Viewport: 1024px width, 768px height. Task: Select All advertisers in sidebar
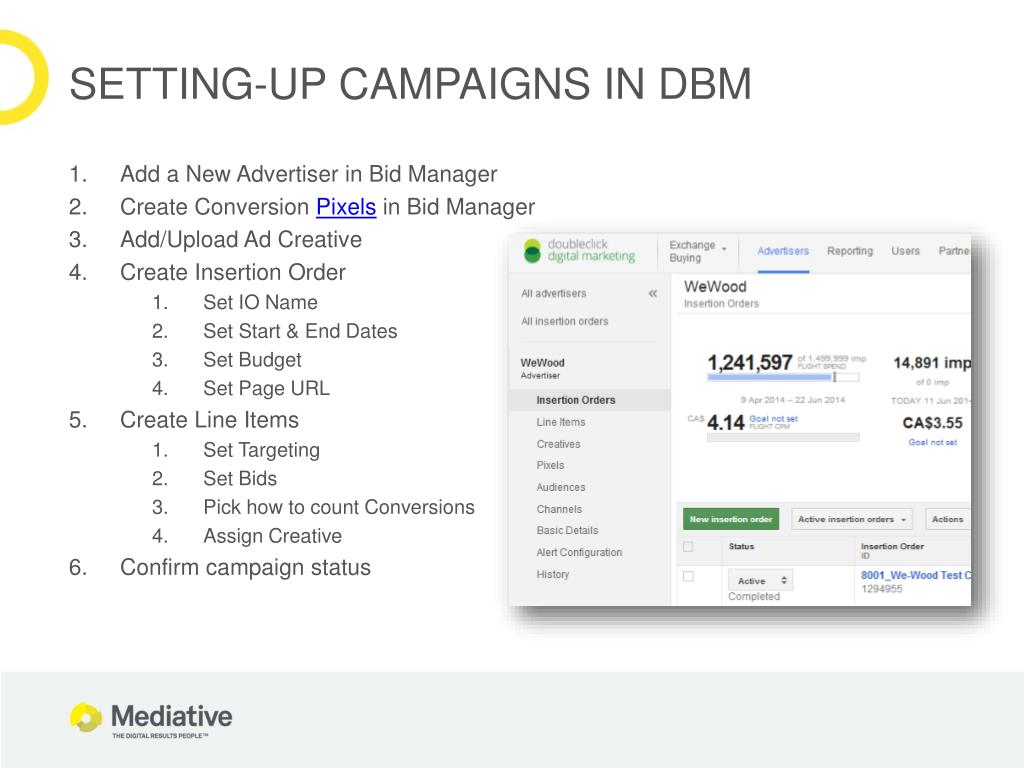tap(554, 294)
